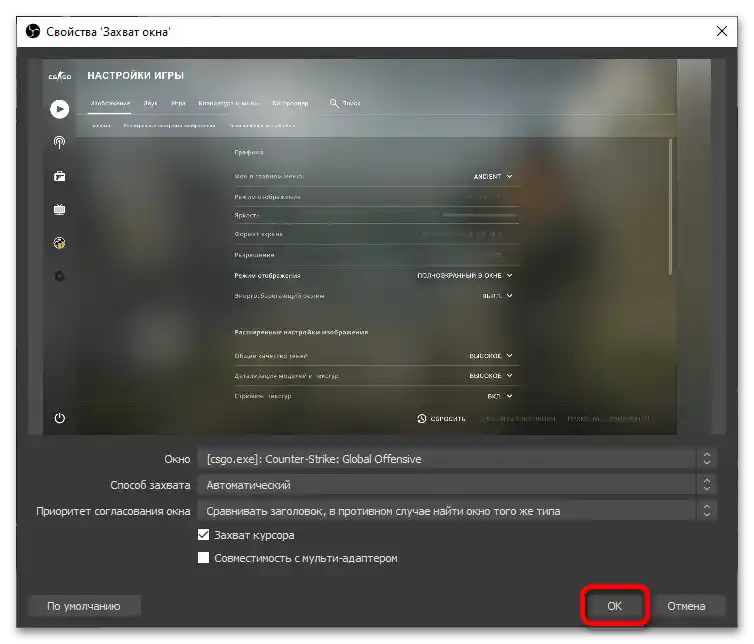This screenshot has height=644, width=754.
Task: Switch to the Контроллер tab in preview
Action: (x=290, y=103)
